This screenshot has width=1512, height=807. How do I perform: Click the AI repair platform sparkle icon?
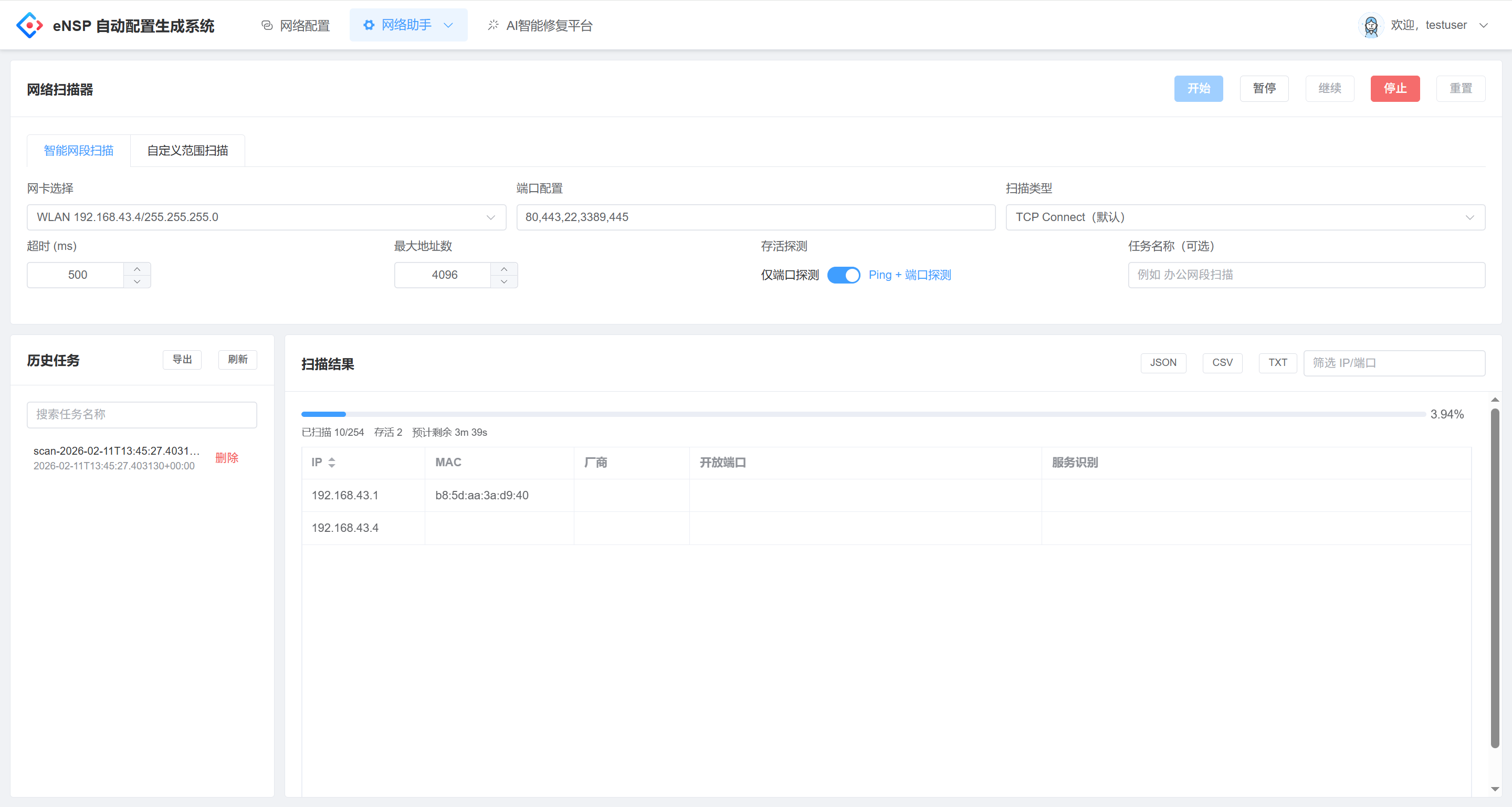493,25
